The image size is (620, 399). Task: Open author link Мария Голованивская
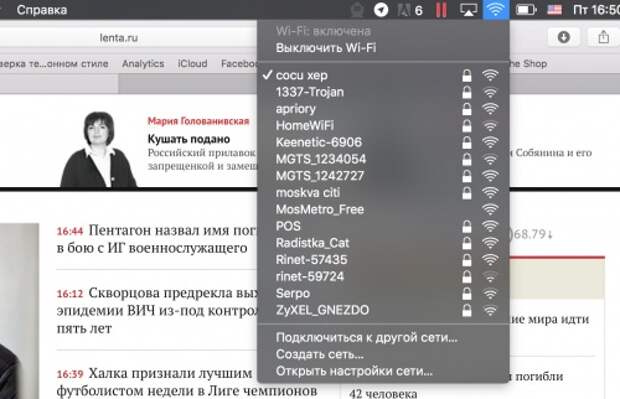pos(198,121)
